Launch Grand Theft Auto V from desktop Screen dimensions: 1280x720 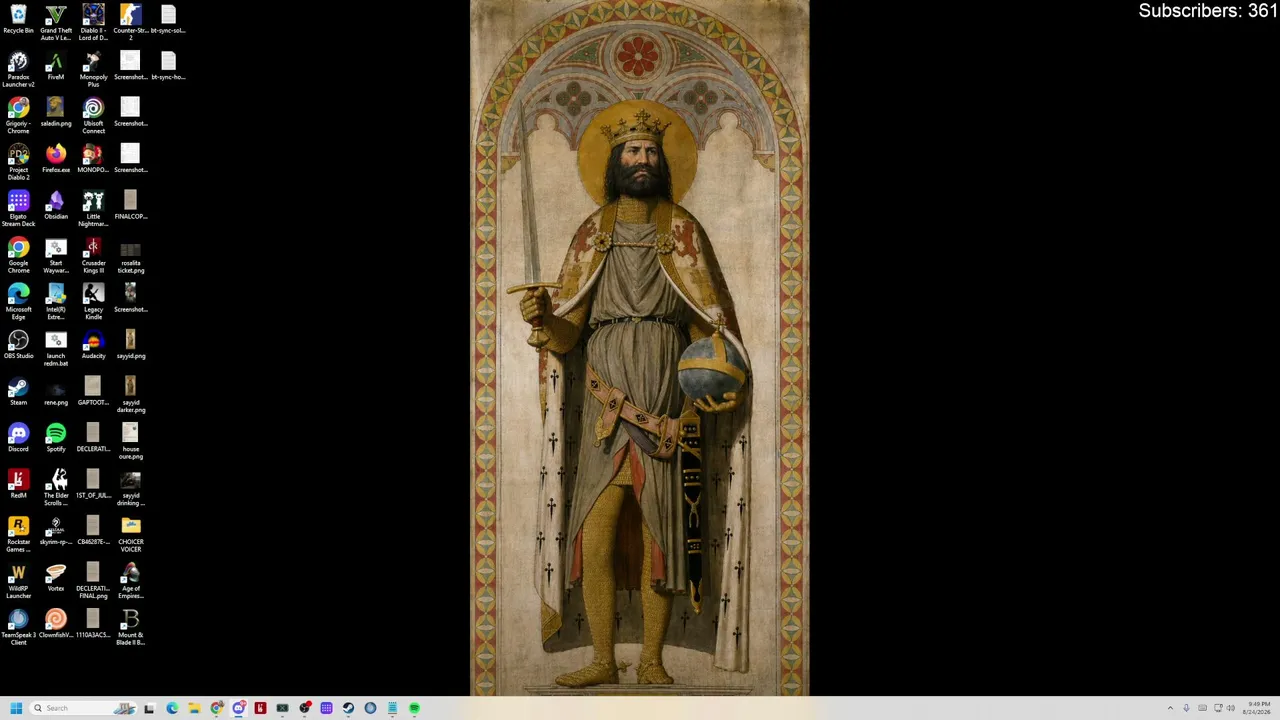[x=56, y=22]
